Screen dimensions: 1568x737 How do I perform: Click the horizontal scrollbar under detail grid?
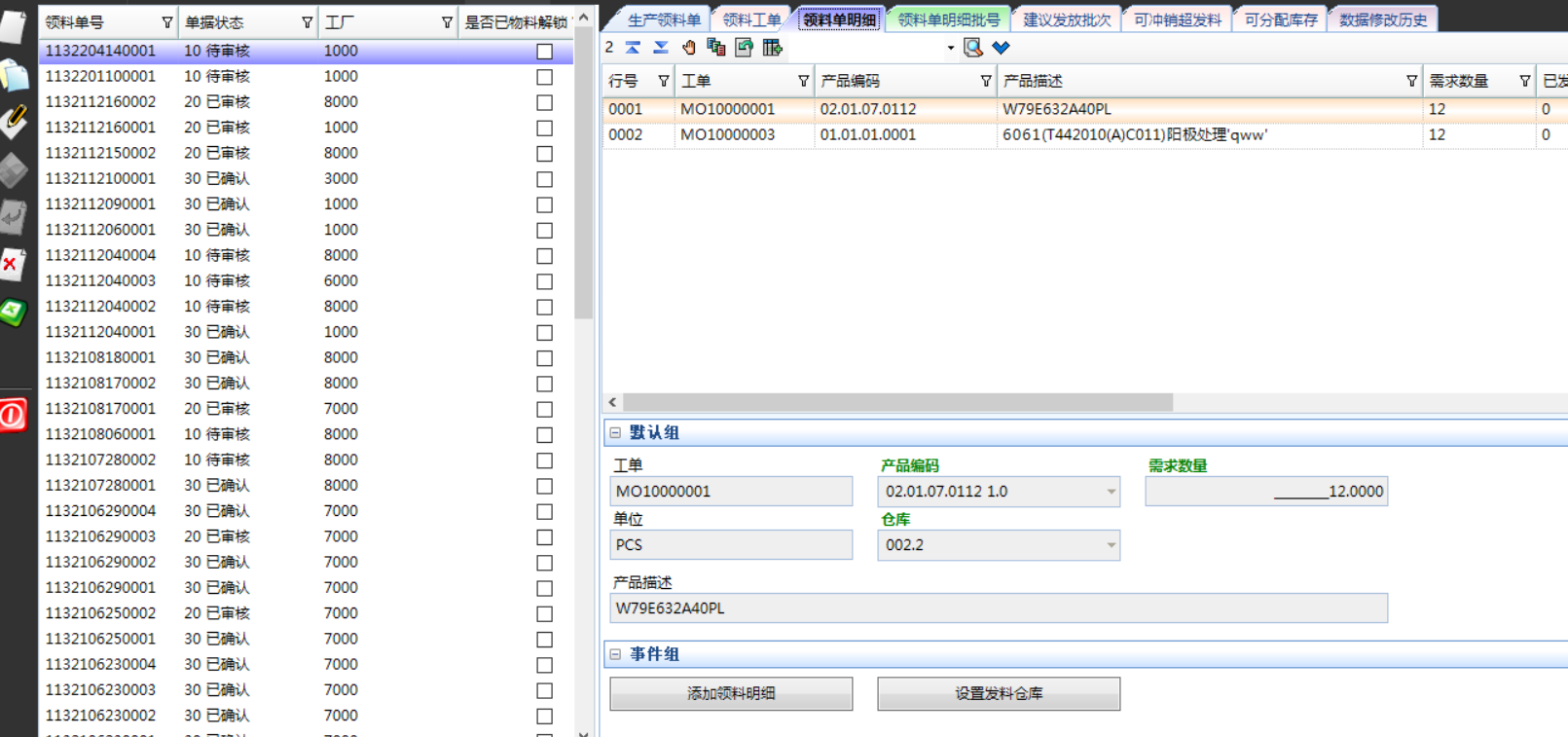point(897,402)
